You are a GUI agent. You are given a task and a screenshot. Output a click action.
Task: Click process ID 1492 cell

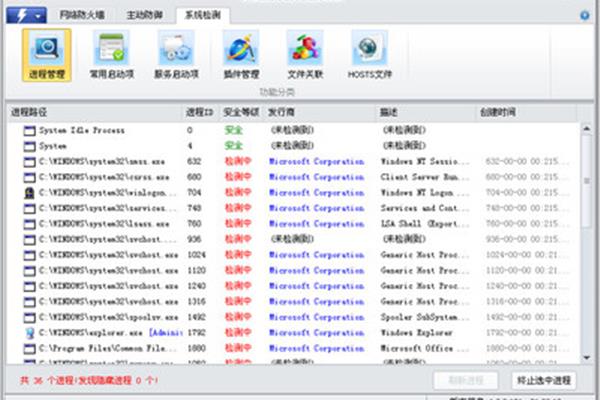(196, 317)
